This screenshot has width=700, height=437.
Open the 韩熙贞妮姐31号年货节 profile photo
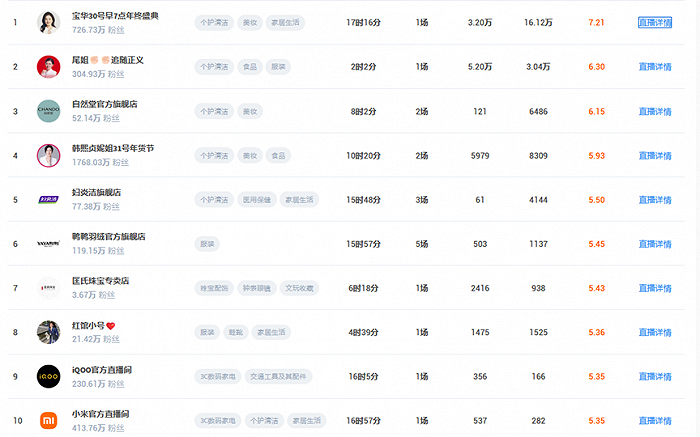point(49,155)
